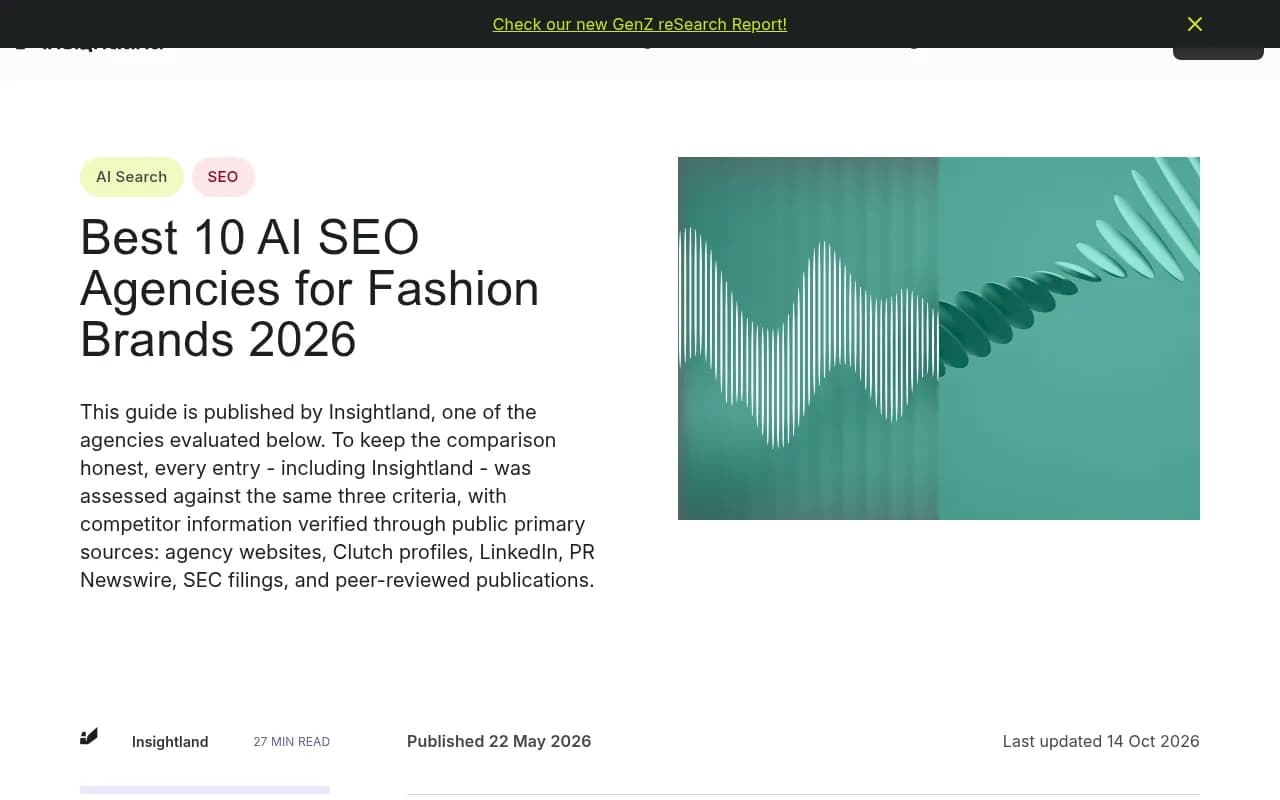Click the teal waveform hero image
1280x800 pixels.
pos(939,338)
